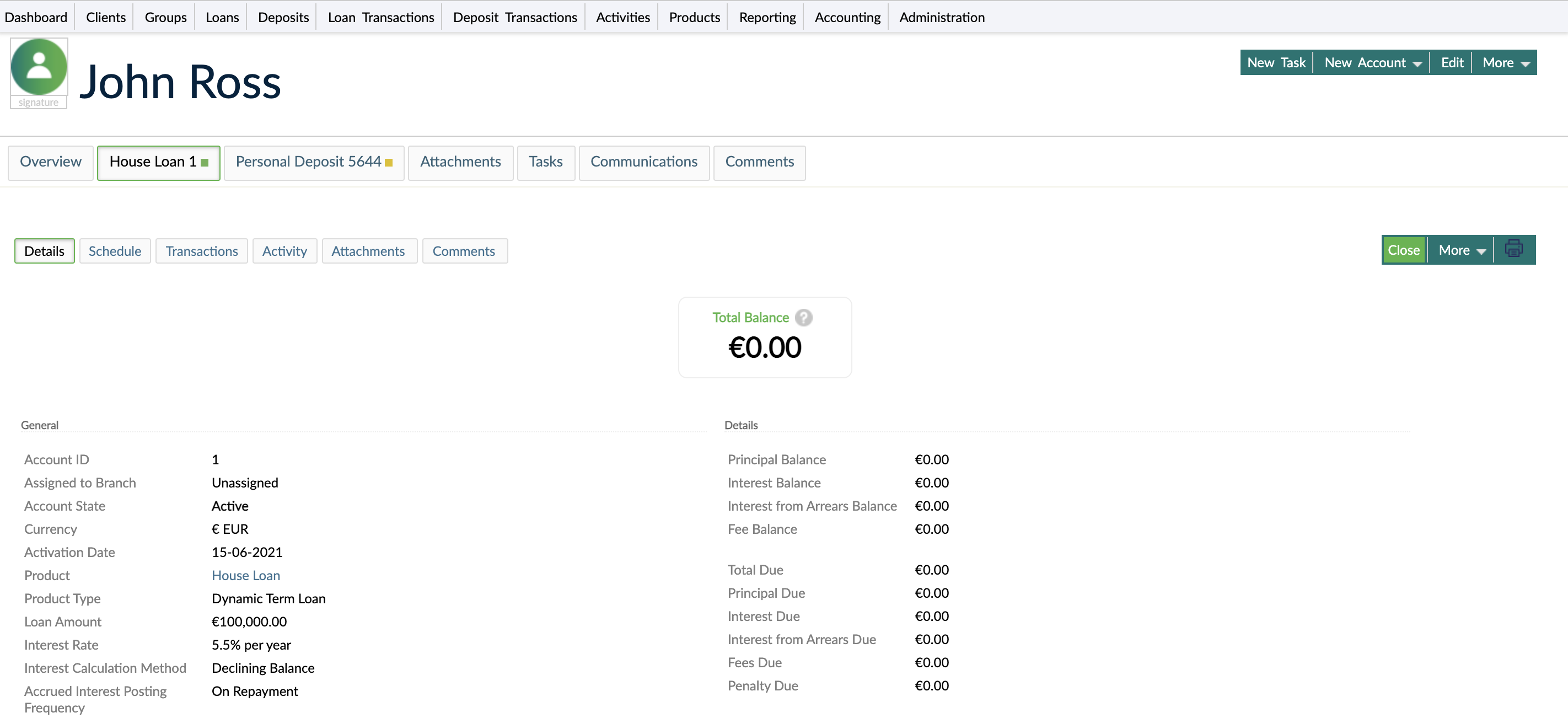The image size is (1568, 718).
Task: Click the Activity sub-tab
Action: [x=284, y=251]
